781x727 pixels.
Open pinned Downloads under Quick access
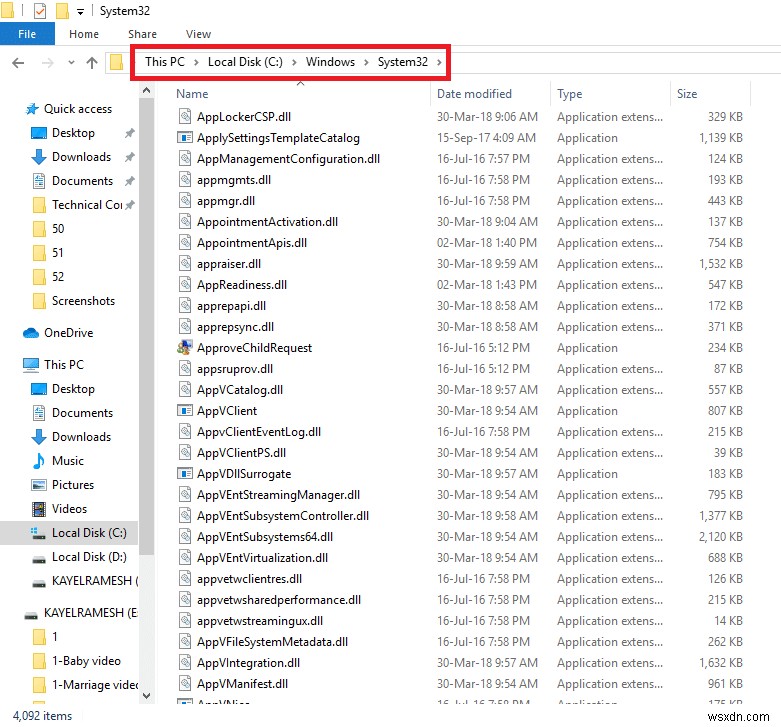click(81, 157)
